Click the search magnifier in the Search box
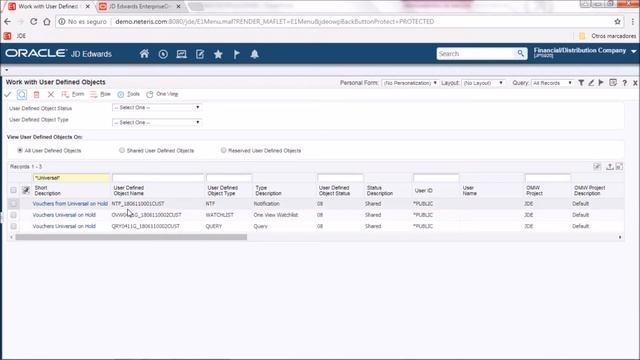 pyautogui.click(x=520, y=53)
